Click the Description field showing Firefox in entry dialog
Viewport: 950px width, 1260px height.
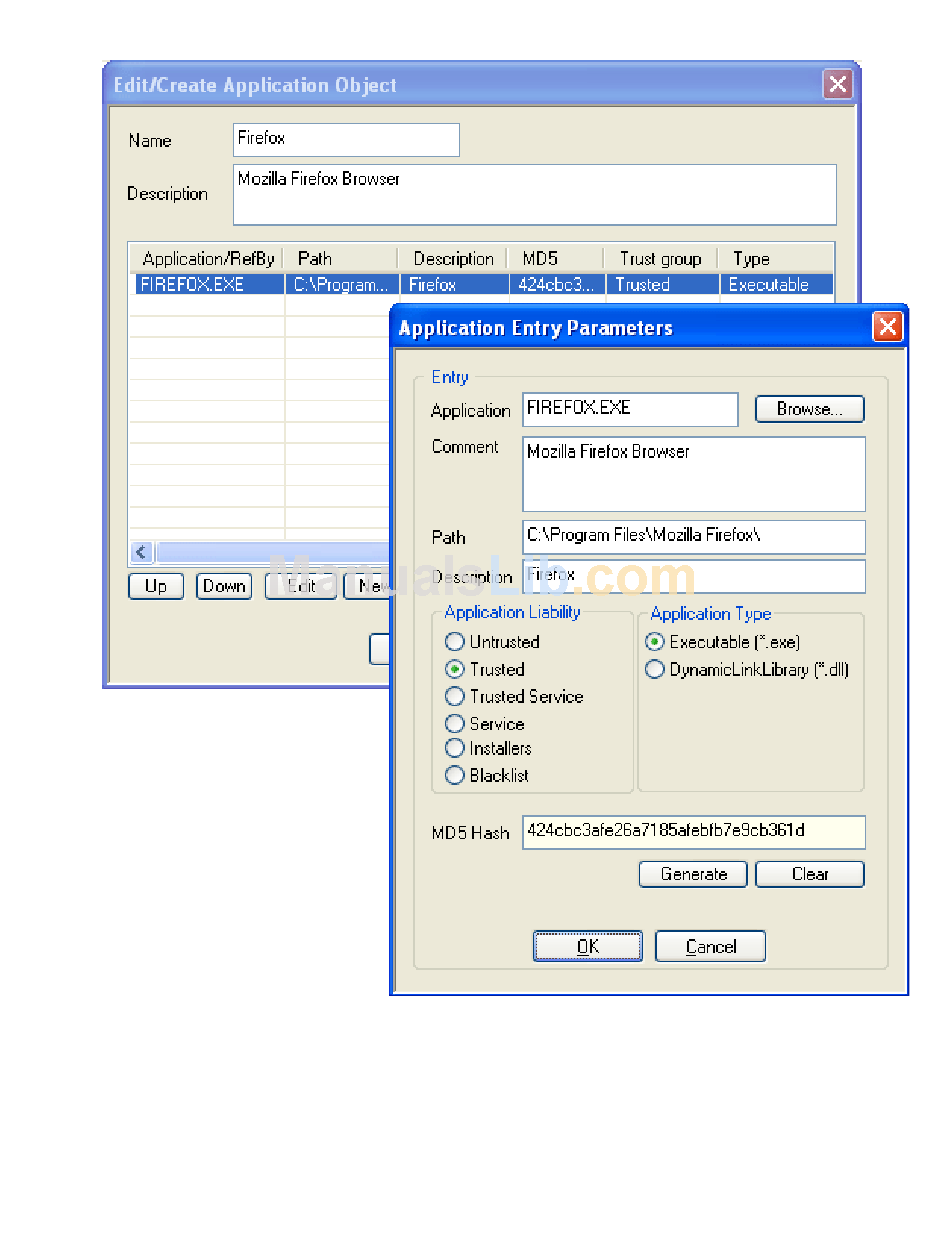[x=694, y=576]
